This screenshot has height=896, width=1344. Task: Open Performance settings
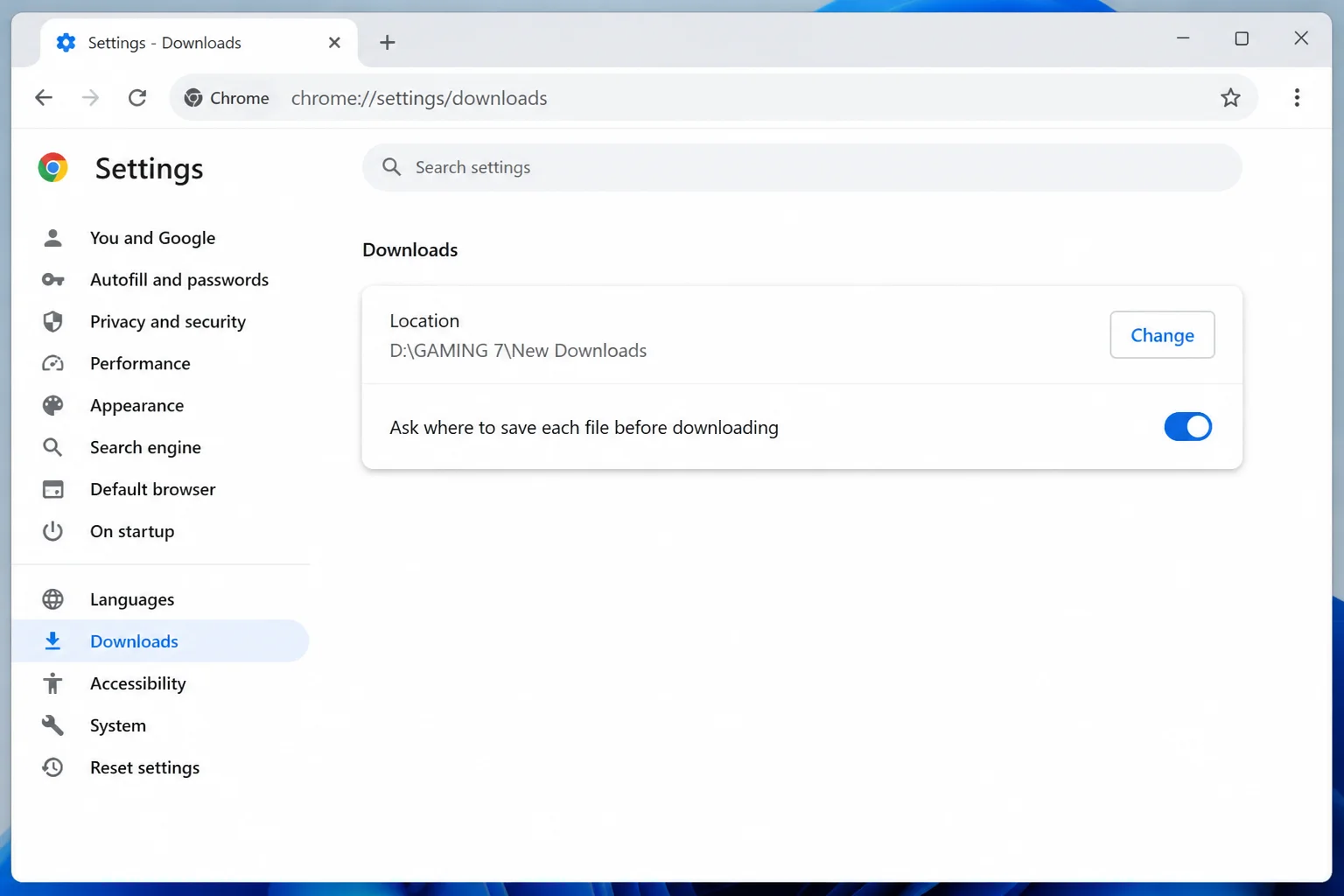pos(160,363)
